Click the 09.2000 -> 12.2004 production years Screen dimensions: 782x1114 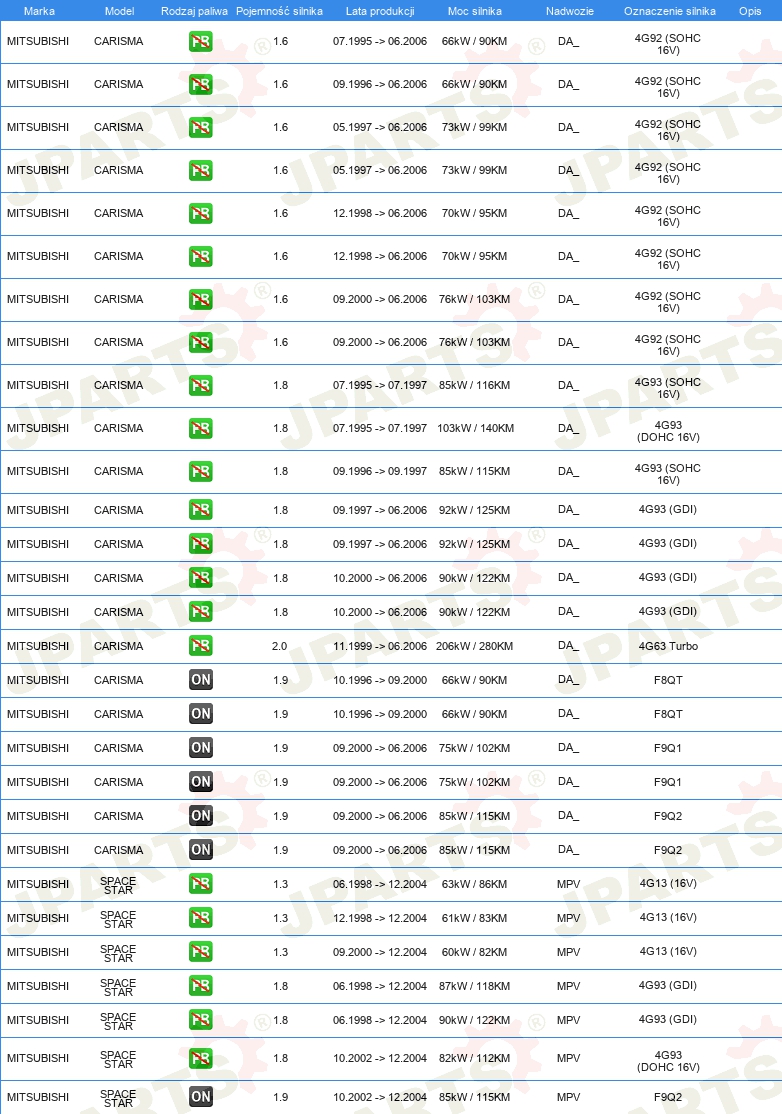[x=380, y=953]
